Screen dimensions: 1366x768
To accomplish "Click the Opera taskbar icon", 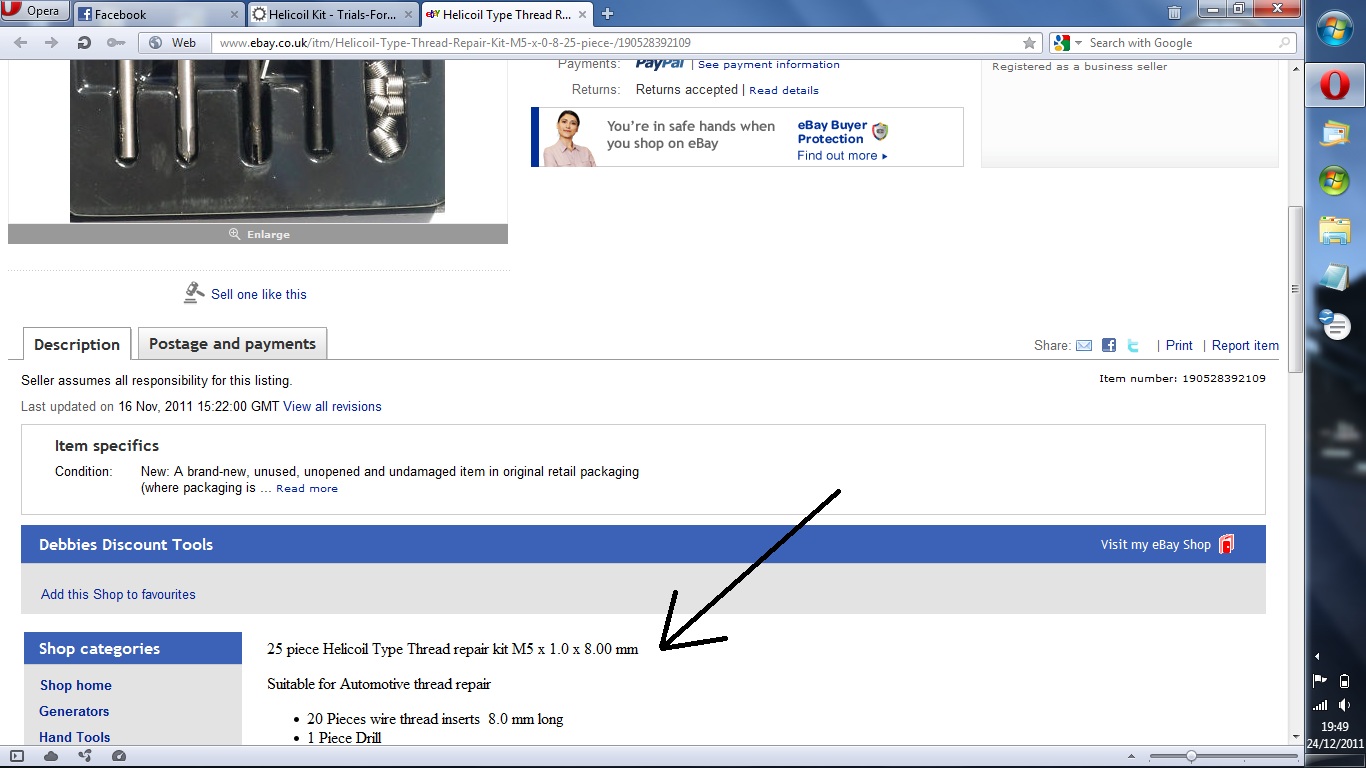I will tap(1335, 85).
